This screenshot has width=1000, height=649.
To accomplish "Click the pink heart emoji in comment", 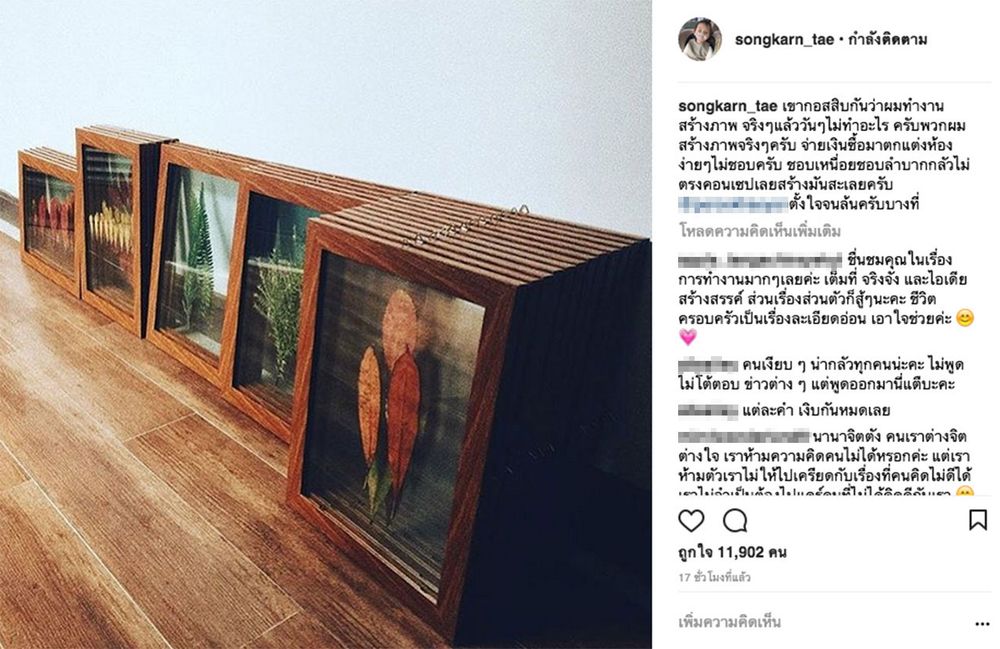I will click(688, 337).
